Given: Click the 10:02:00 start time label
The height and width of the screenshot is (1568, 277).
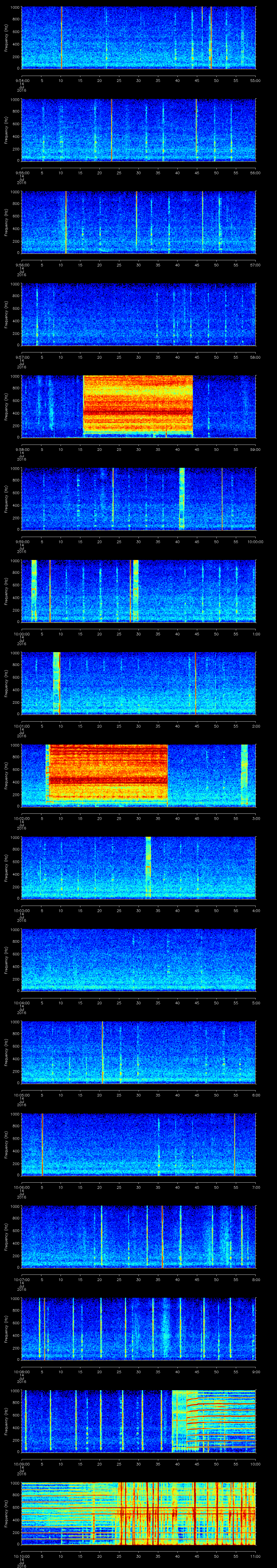Looking at the screenshot, I should [x=22, y=818].
